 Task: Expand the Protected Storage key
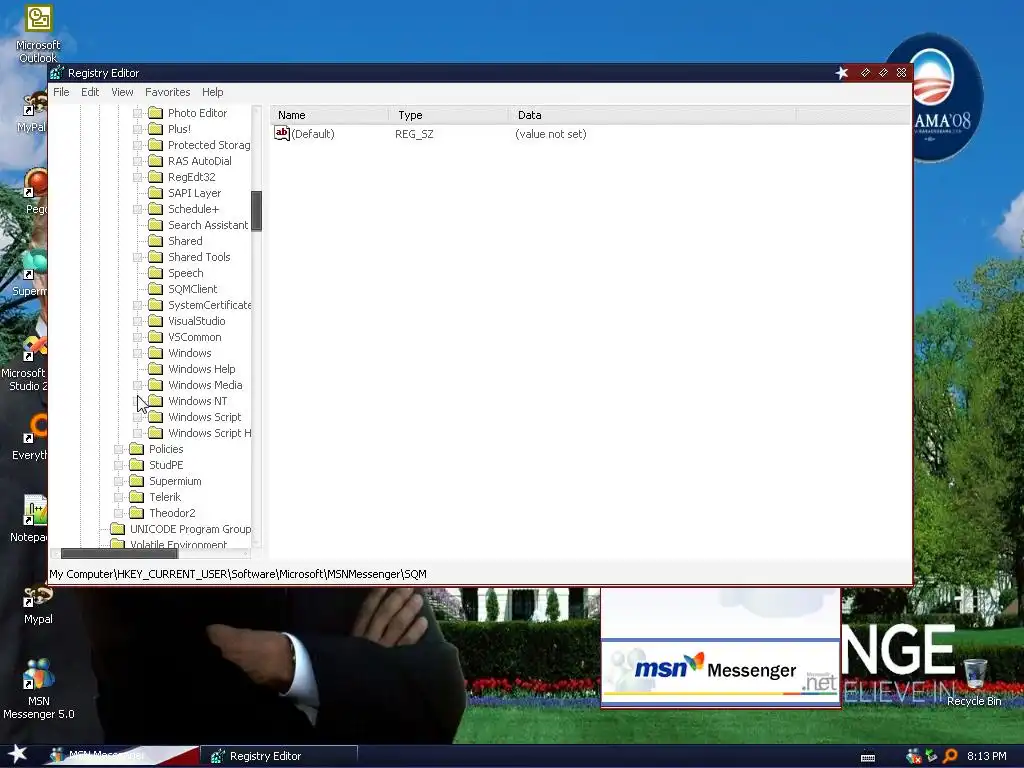point(137,145)
